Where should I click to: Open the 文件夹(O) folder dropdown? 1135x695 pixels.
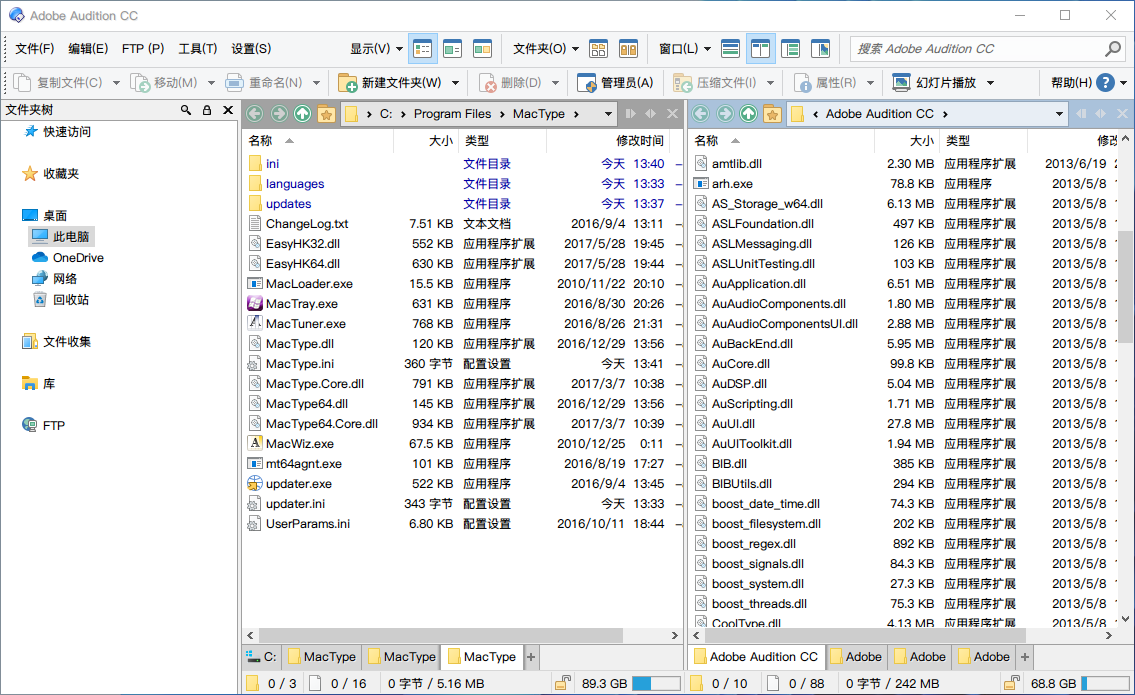[x=546, y=49]
